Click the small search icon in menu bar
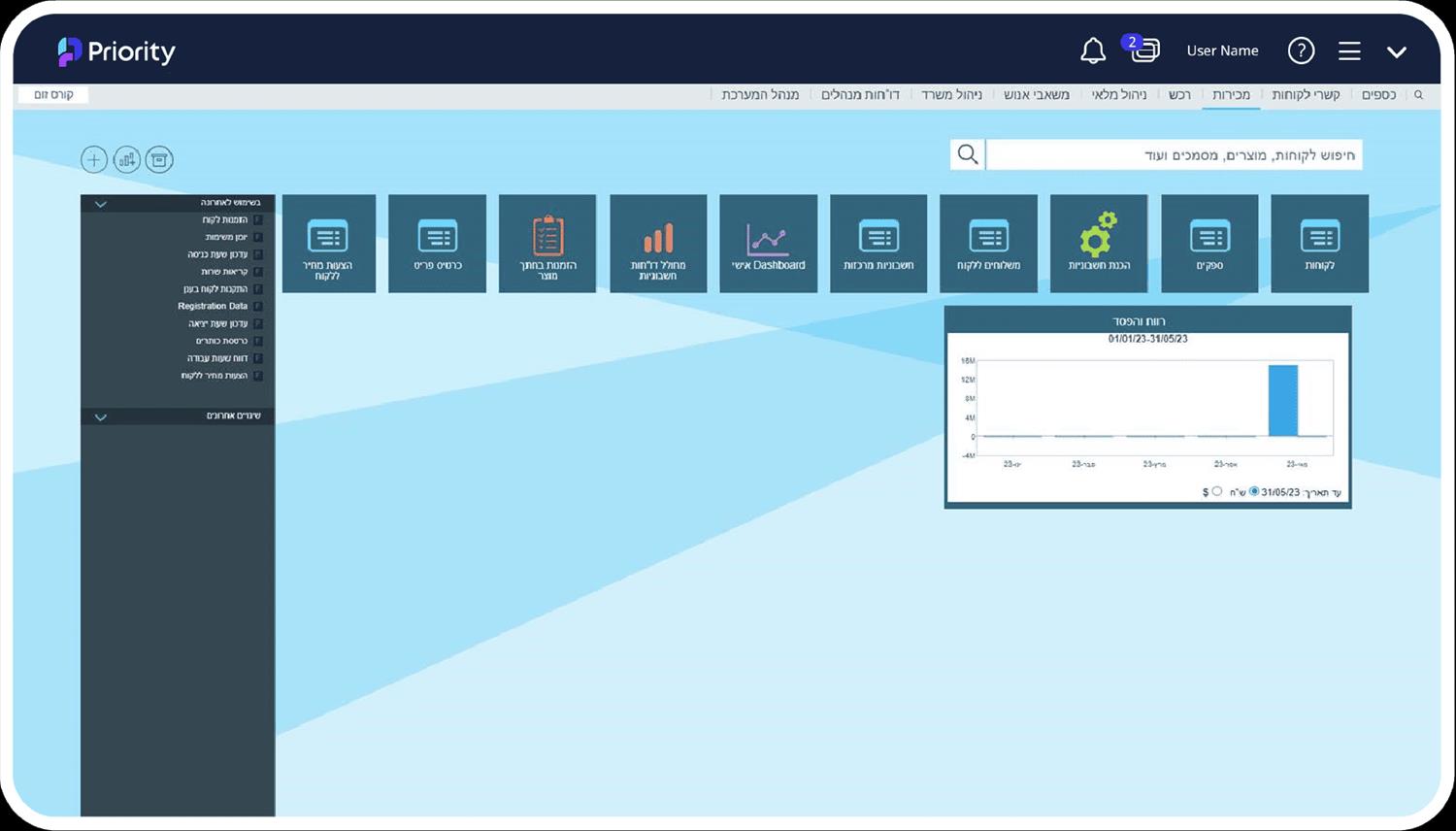Viewport: 1456px width, 831px height. click(x=1418, y=95)
